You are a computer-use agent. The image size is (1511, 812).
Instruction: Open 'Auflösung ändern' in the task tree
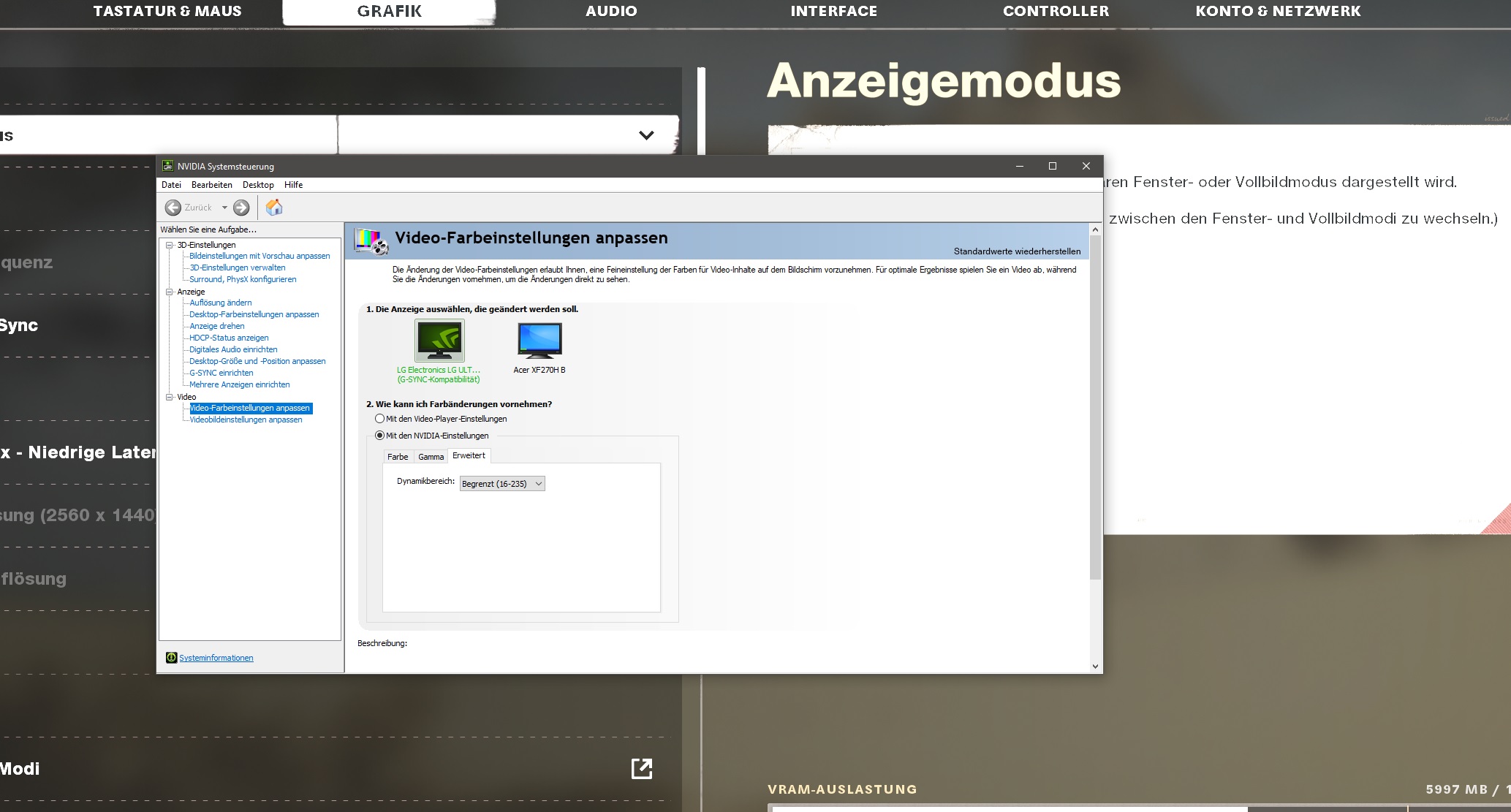point(220,303)
